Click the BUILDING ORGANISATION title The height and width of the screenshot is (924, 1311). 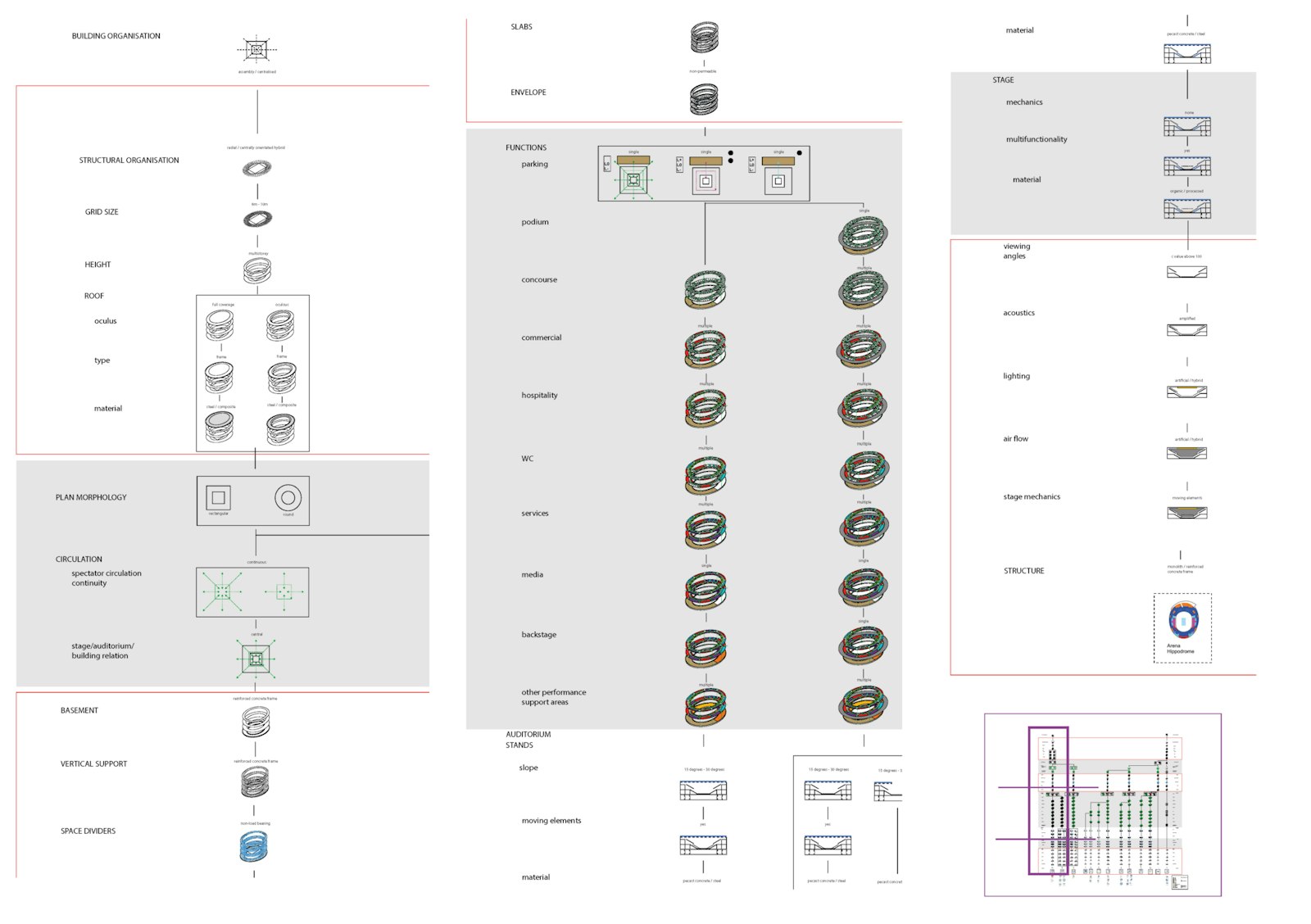pos(116,35)
